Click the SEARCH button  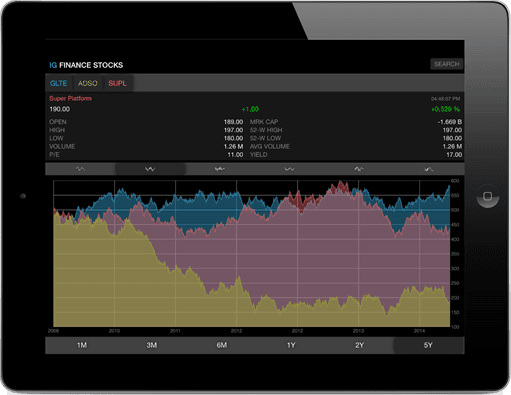447,64
